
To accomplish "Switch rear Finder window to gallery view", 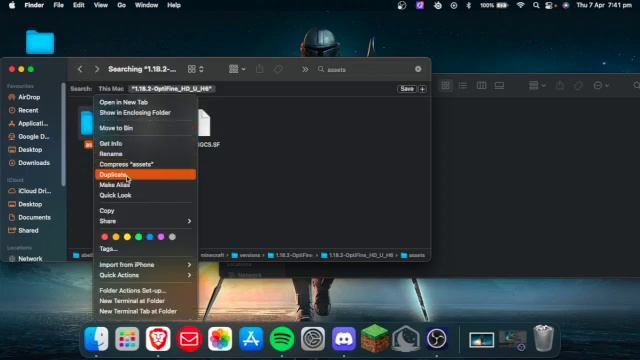I will point(500,86).
